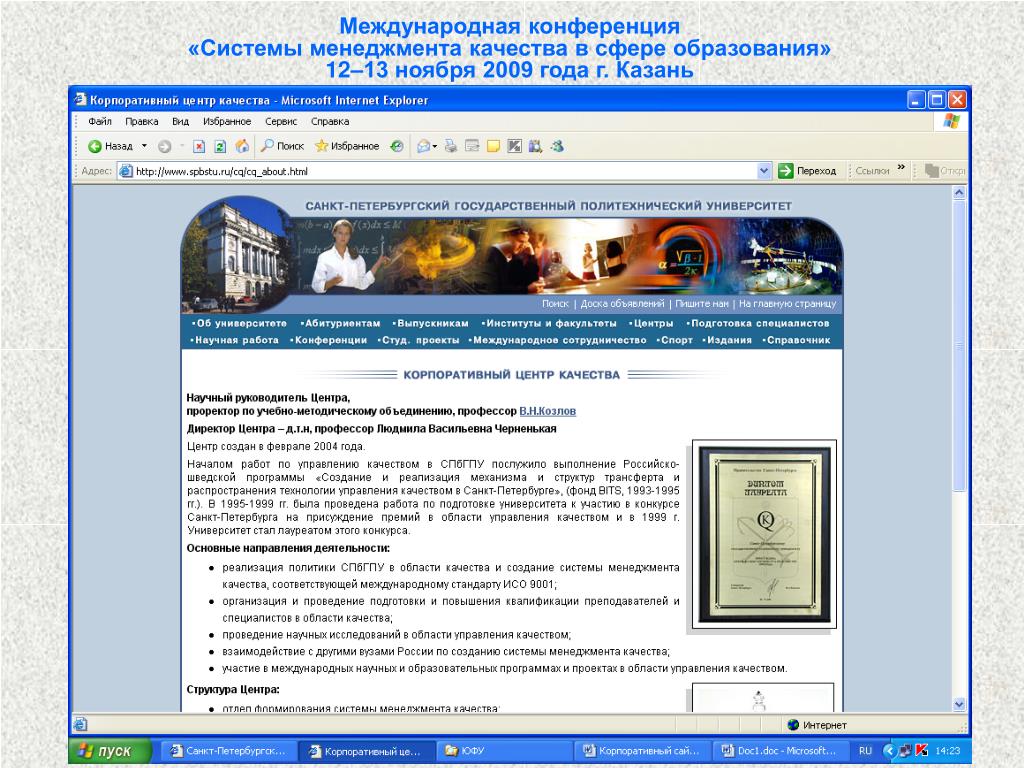Click the address bar URL field
Viewport: 1024px width, 768px height.
click(444, 171)
